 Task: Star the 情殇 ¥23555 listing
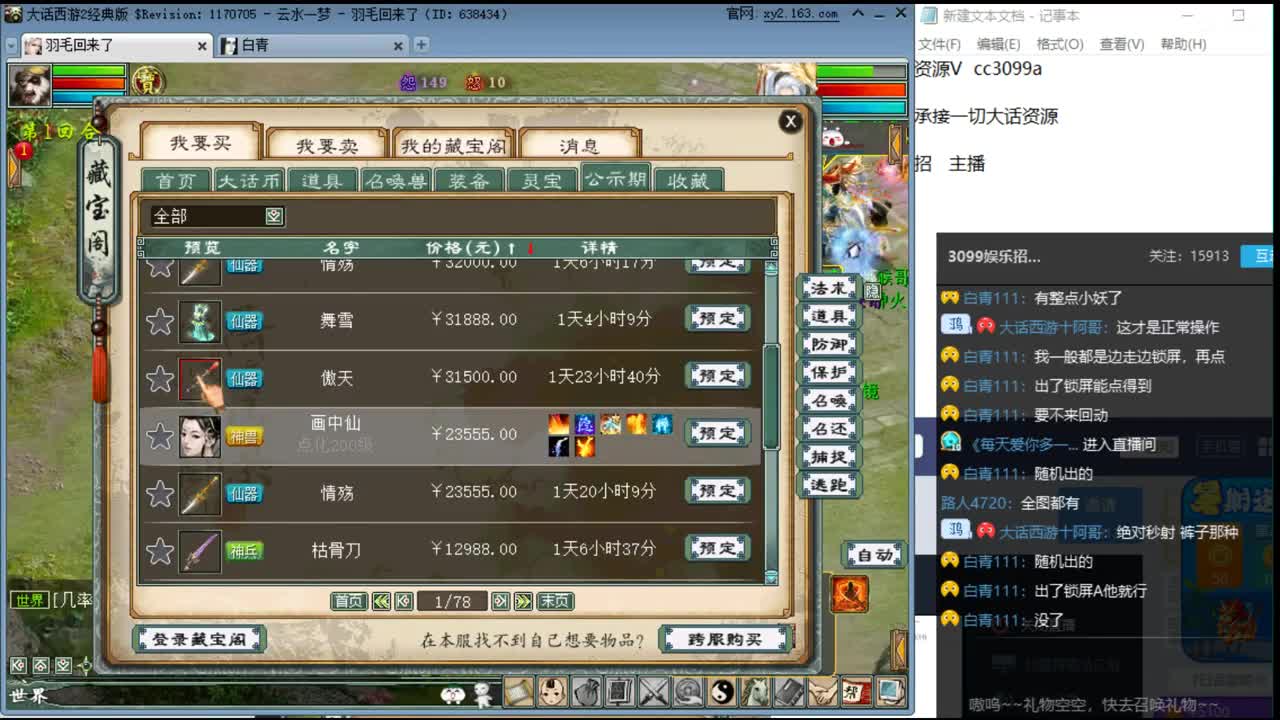click(160, 493)
